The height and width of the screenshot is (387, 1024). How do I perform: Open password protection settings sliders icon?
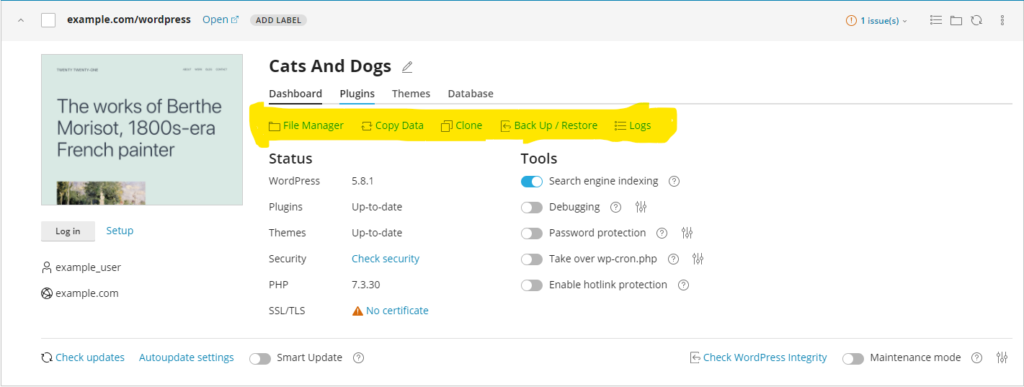[x=686, y=233]
